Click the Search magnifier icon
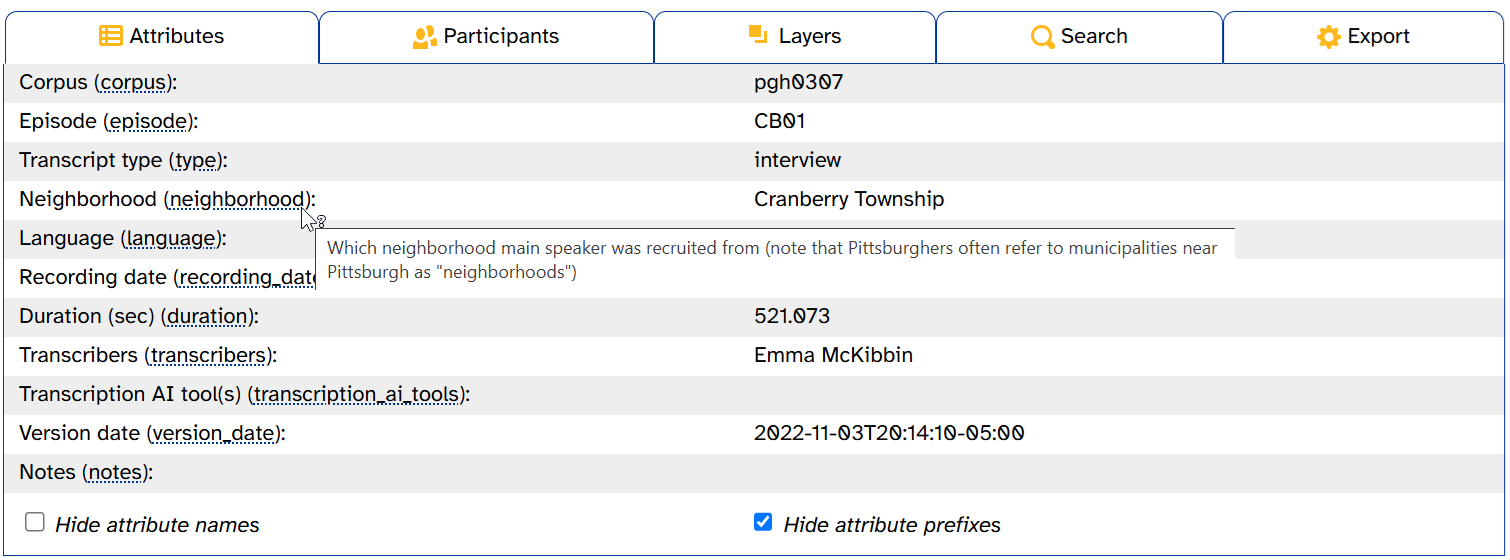The height and width of the screenshot is (560, 1510). pos(1043,37)
